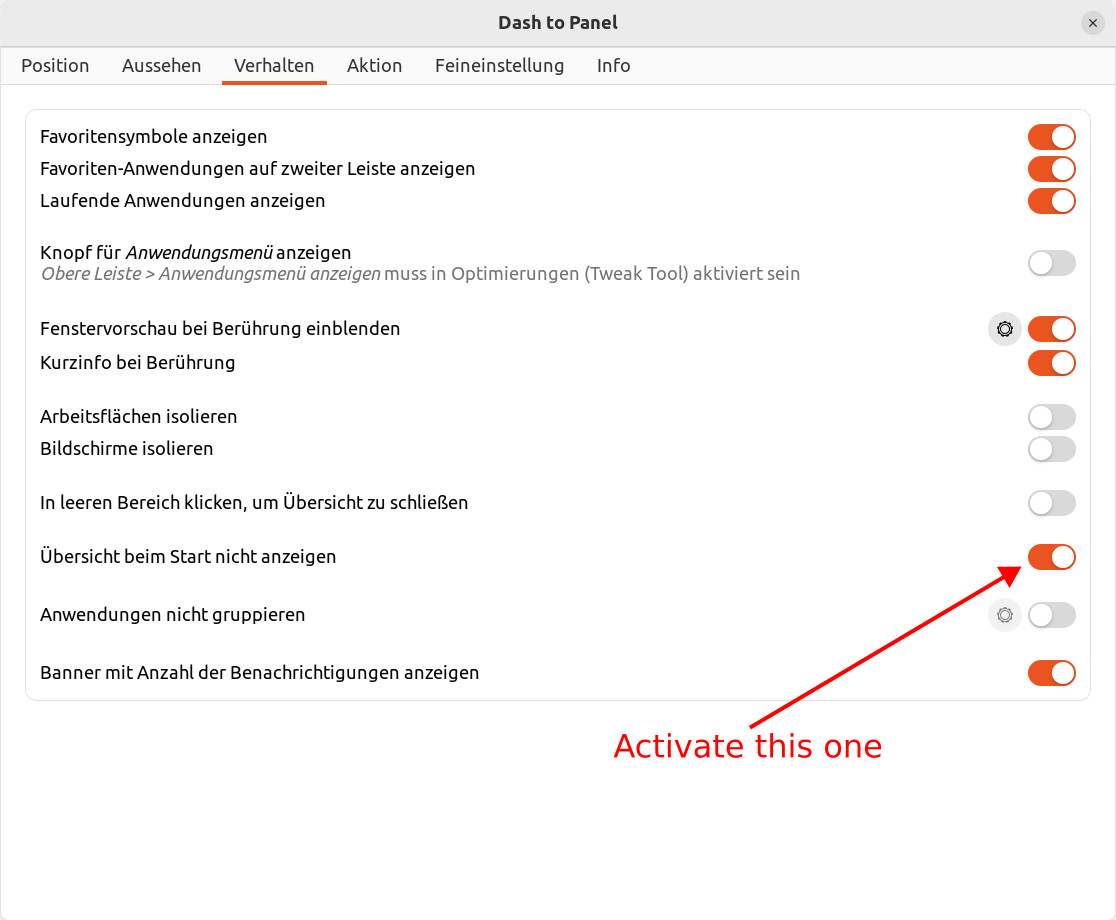Viewport: 1116px width, 920px height.
Task: Switch to the Position tab
Action: coord(55,66)
